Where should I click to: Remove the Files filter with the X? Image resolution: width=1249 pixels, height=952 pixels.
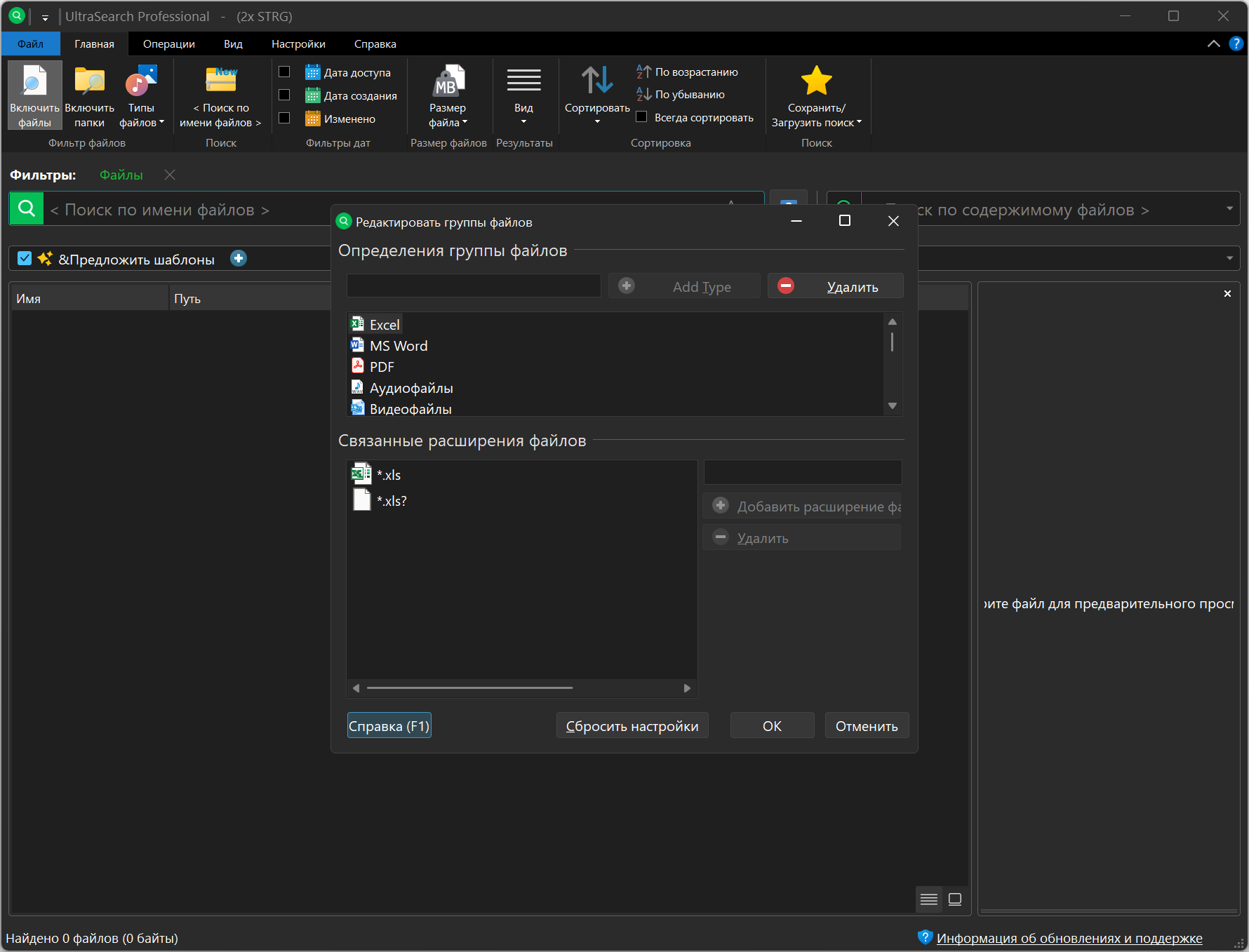pos(170,175)
